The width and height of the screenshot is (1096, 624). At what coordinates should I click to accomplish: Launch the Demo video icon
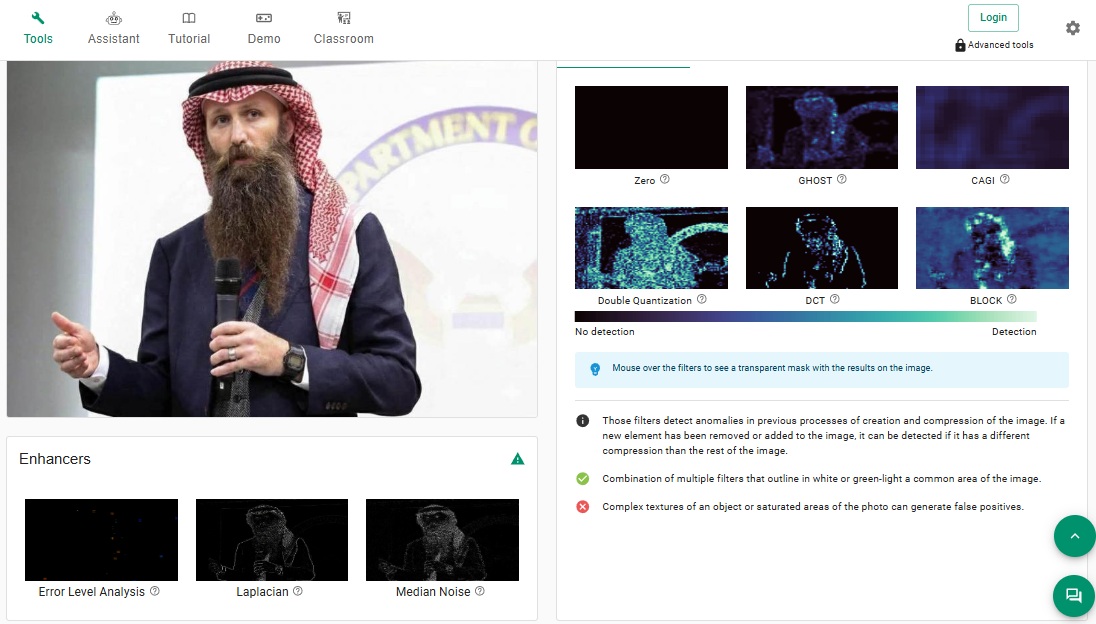(263, 17)
